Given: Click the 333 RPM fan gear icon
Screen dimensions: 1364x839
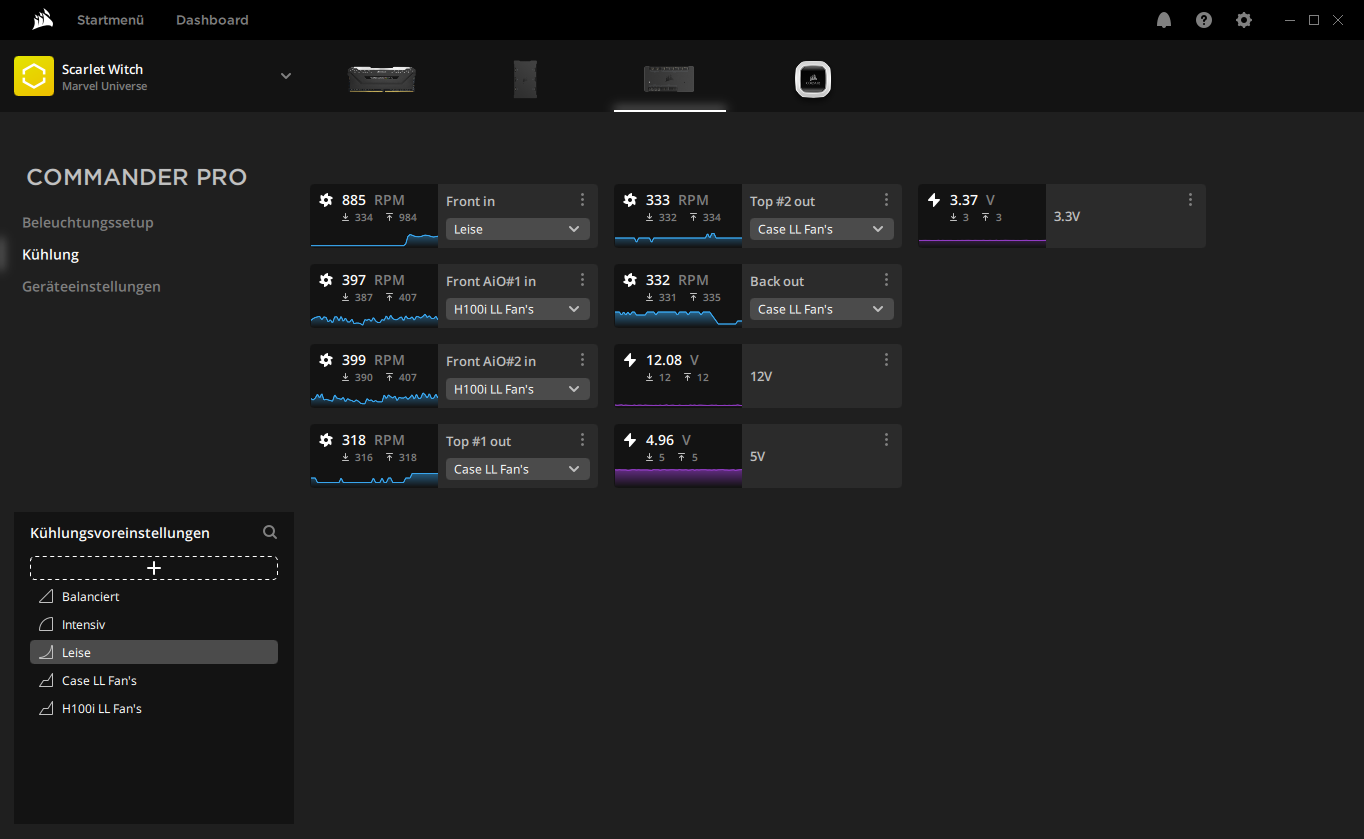Looking at the screenshot, I should (x=630, y=200).
